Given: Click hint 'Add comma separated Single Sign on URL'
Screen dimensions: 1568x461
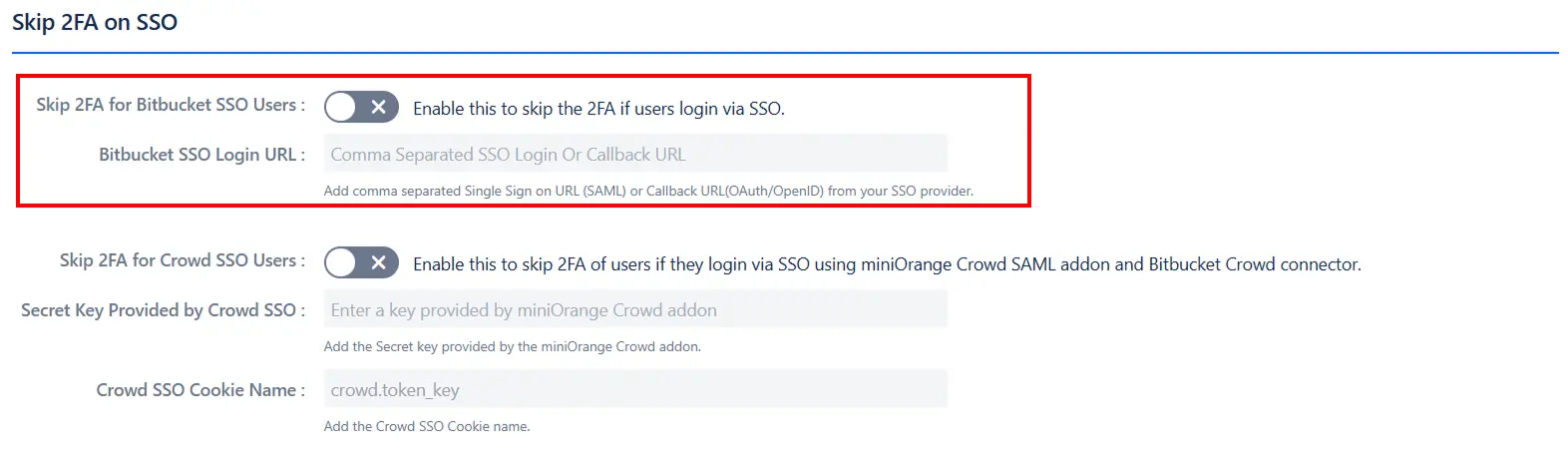Looking at the screenshot, I should (x=648, y=191).
